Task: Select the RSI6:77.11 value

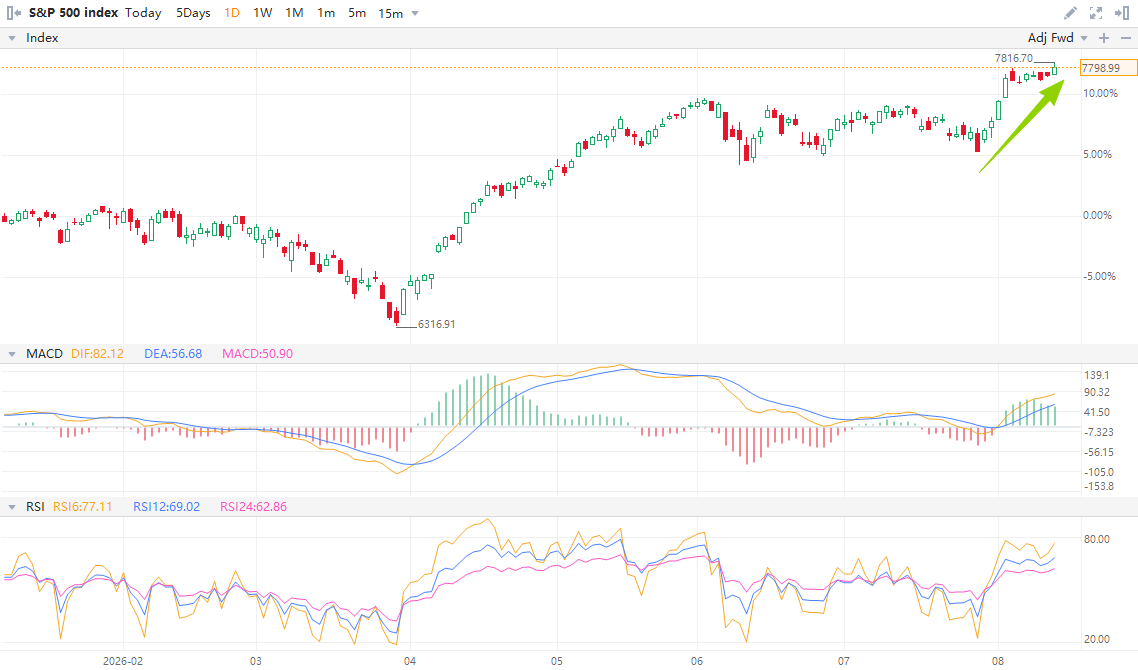Action: pyautogui.click(x=83, y=507)
